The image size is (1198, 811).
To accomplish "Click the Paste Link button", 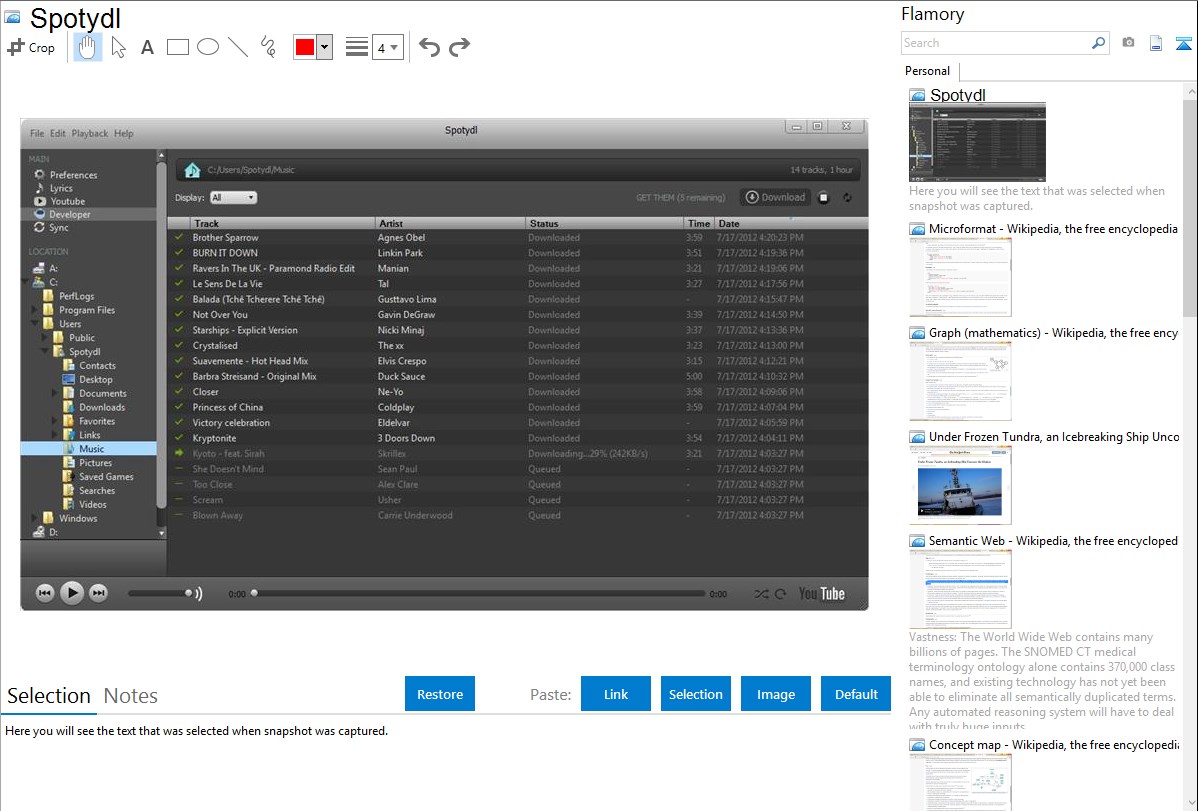I will pos(616,694).
